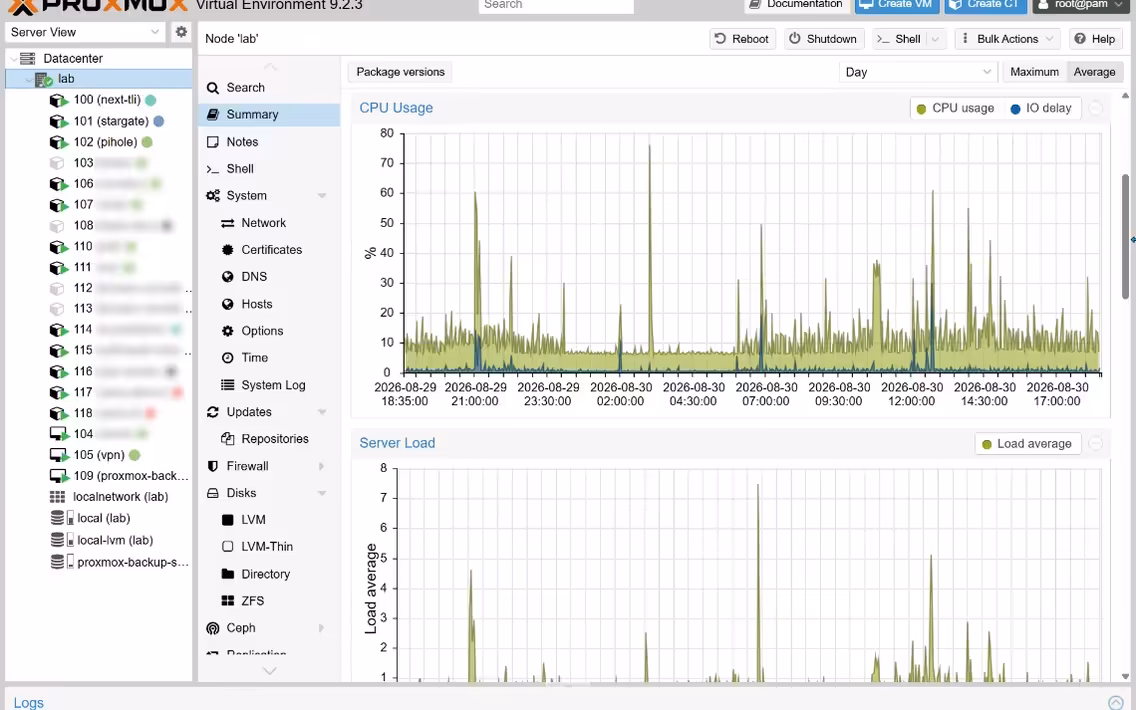This screenshot has width=1136, height=710.
Task: Toggle Load average series in legend
Action: point(1027,444)
